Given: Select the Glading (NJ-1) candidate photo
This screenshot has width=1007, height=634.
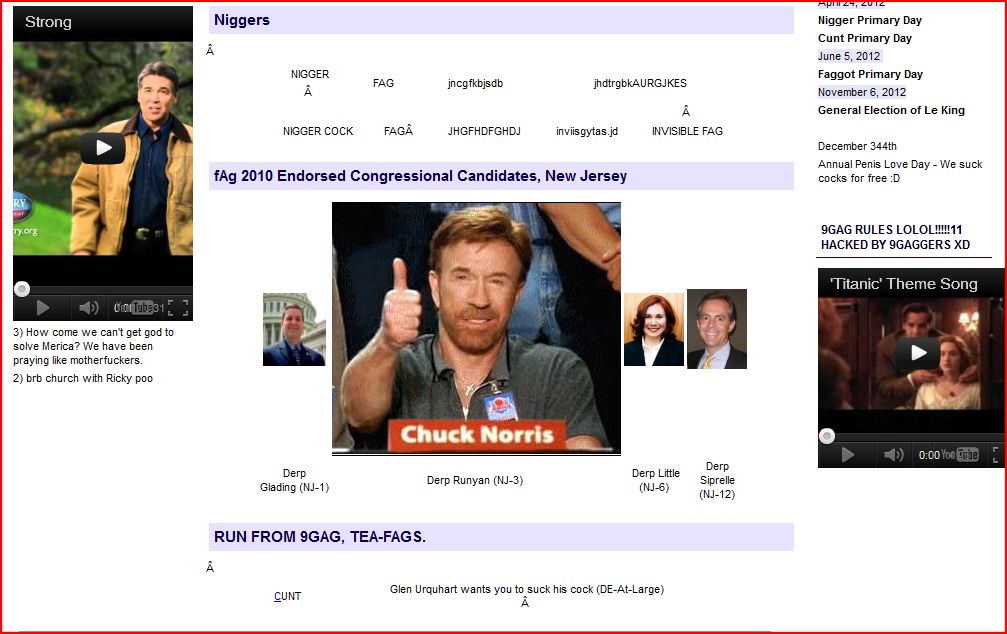Looking at the screenshot, I should 294,329.
